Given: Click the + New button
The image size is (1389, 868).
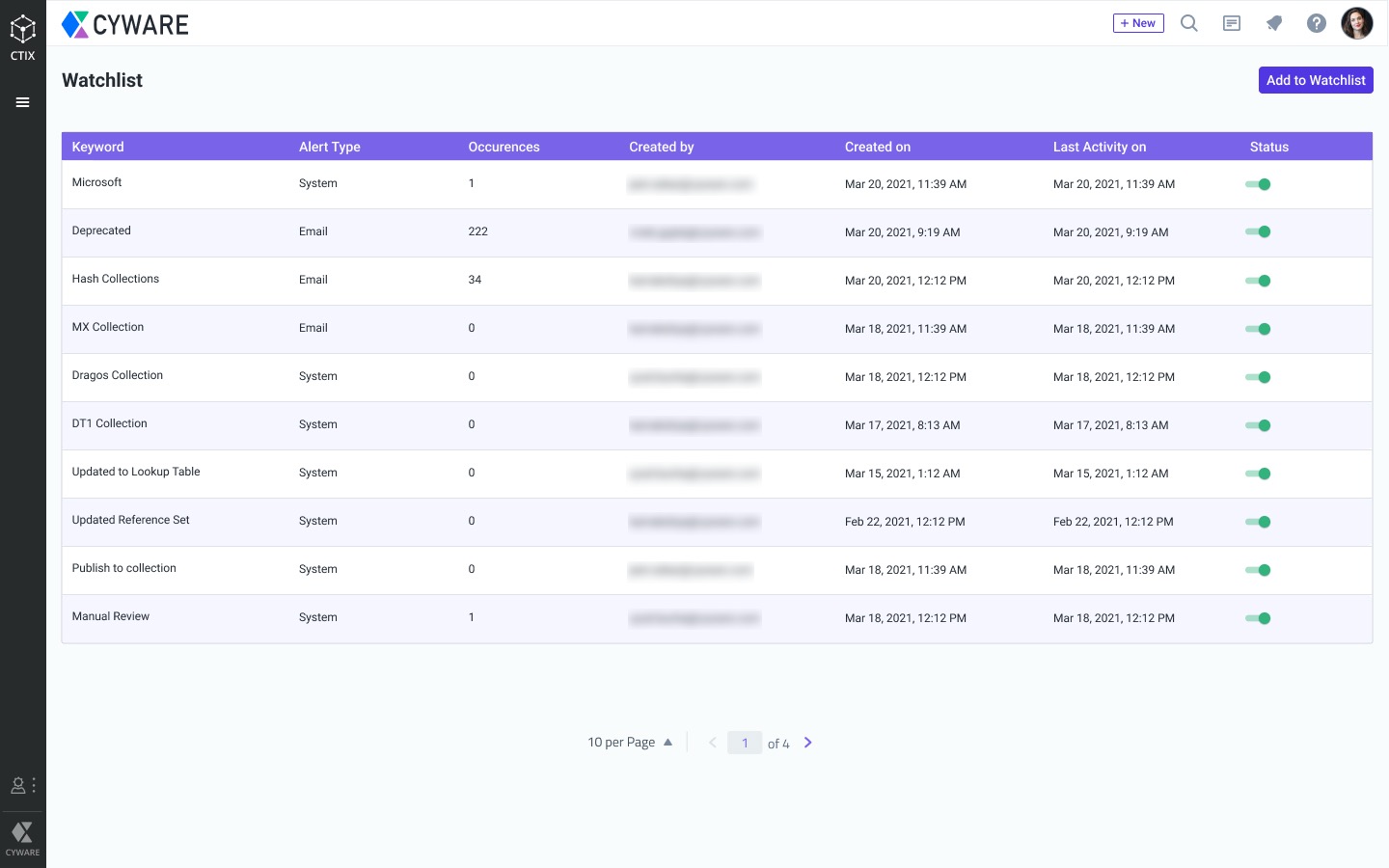Looking at the screenshot, I should click(1138, 23).
